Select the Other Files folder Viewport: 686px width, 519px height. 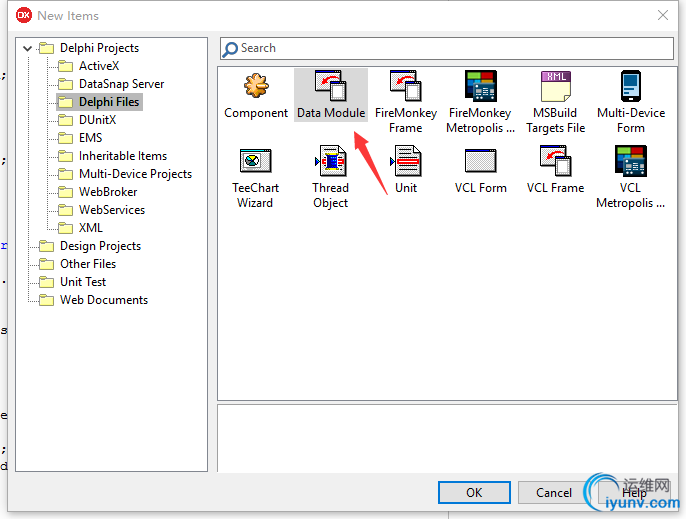pos(77,264)
